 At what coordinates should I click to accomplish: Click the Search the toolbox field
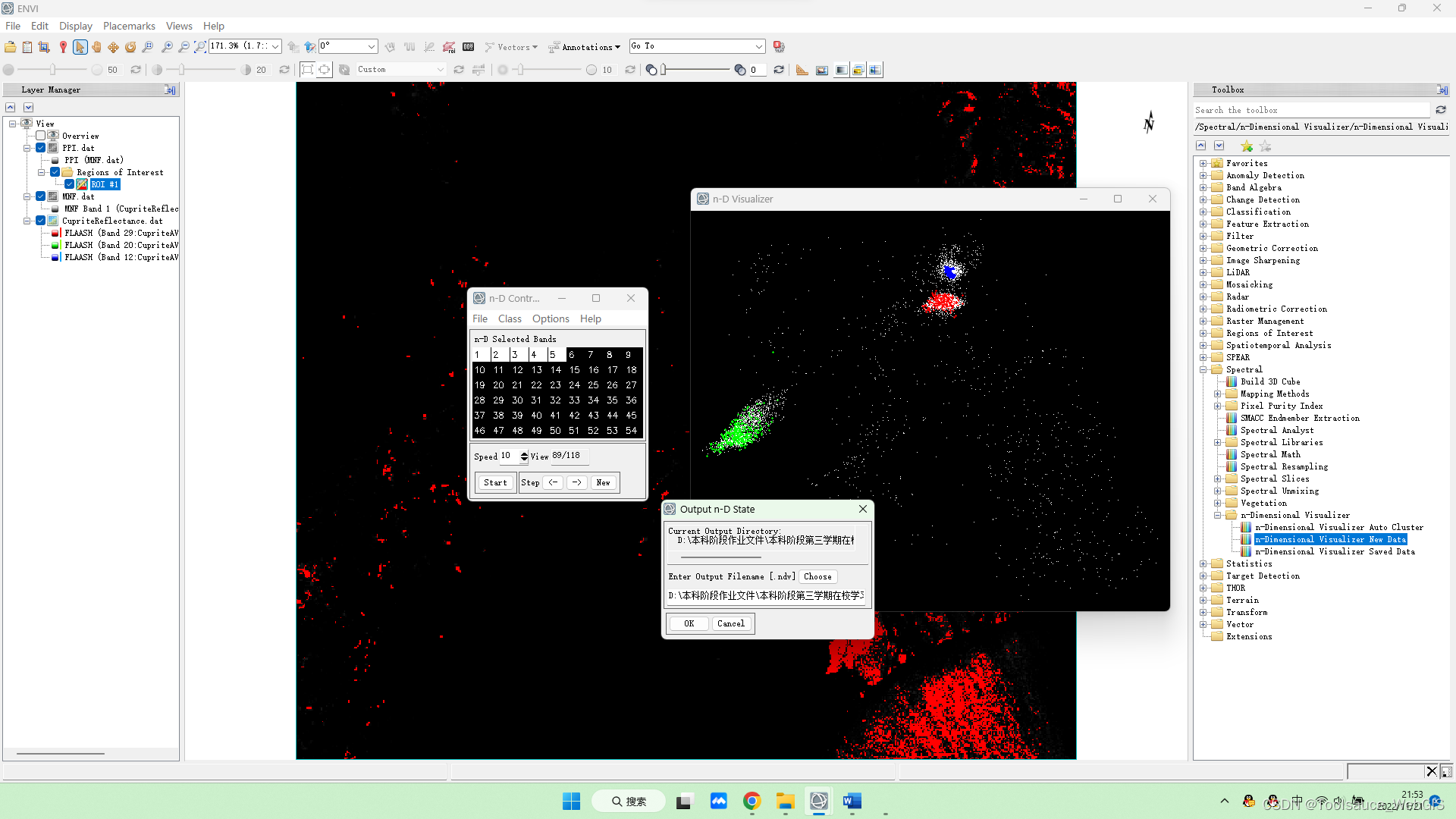pyautogui.click(x=1310, y=110)
